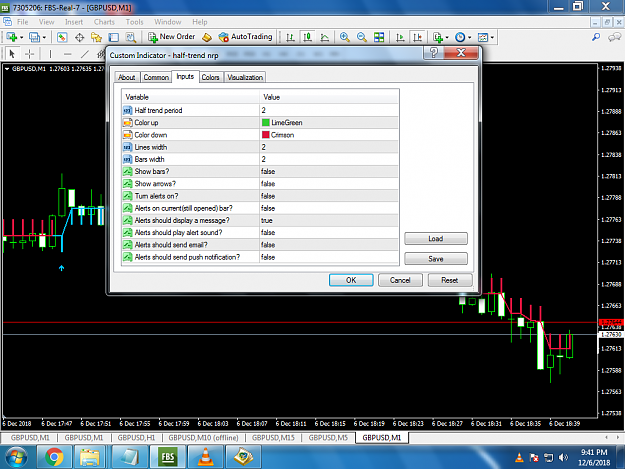Viewport: 625px width, 469px height.
Task: Open the chat bubbles icon
Action: point(614,37)
